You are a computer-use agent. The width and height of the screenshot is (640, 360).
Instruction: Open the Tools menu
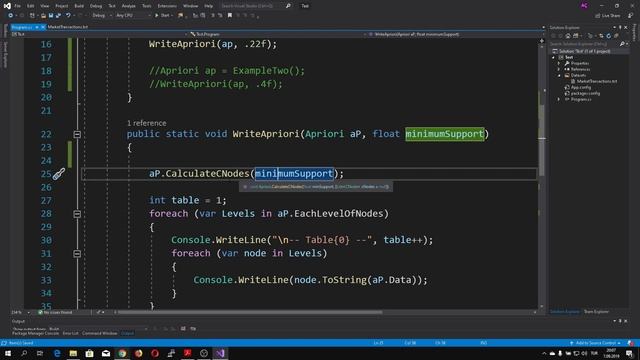(147, 6)
